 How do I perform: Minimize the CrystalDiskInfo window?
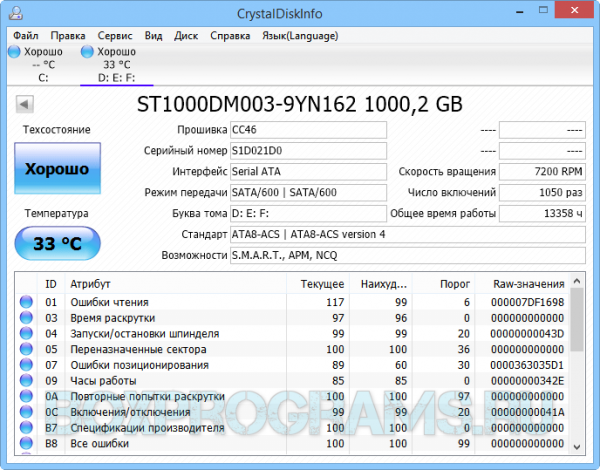tap(520, 11)
